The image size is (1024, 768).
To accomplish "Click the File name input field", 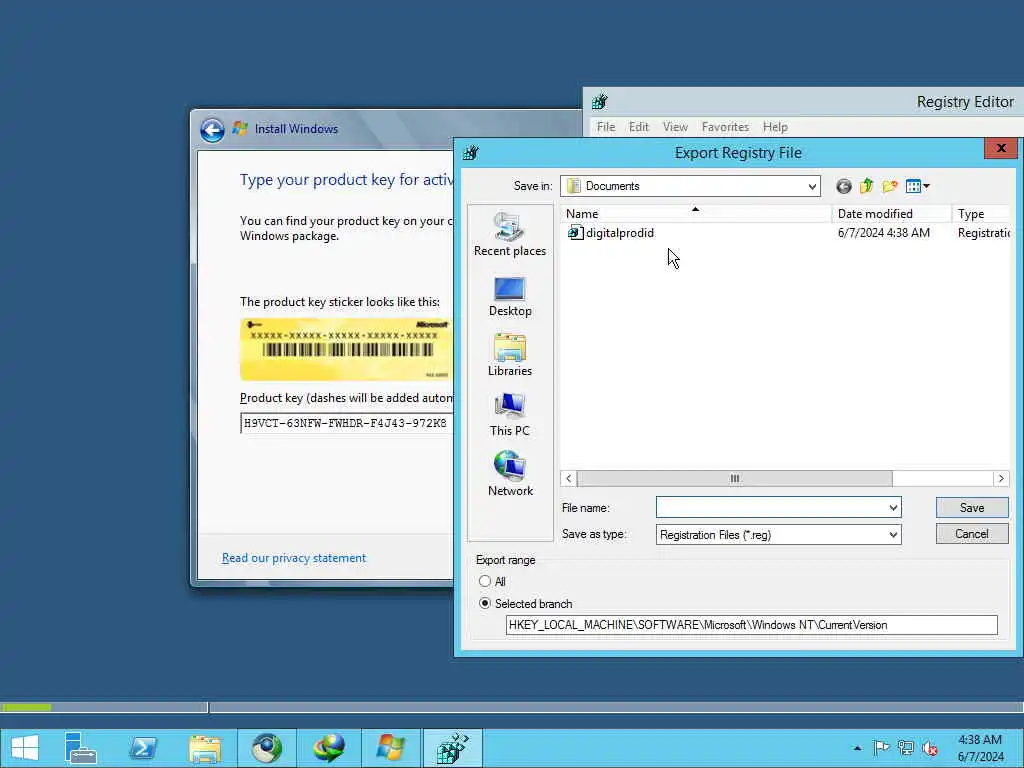I will point(771,508).
